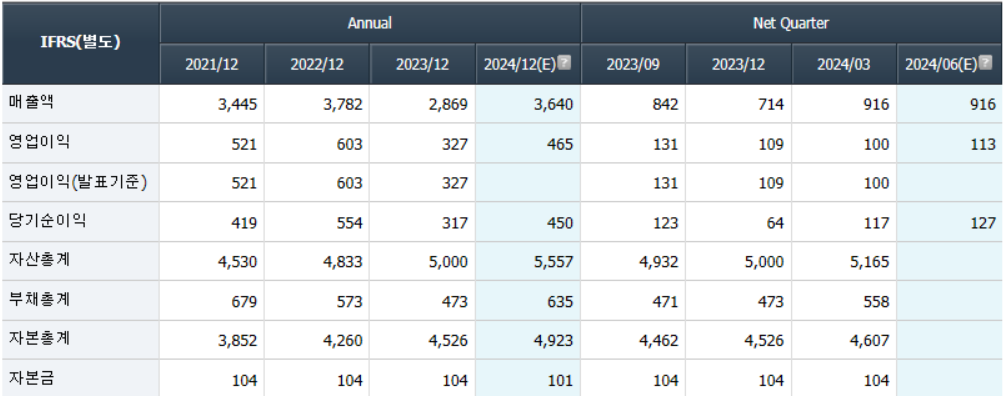Click 당기순이익 value 317 for 2023/12

pyautogui.click(x=456, y=223)
